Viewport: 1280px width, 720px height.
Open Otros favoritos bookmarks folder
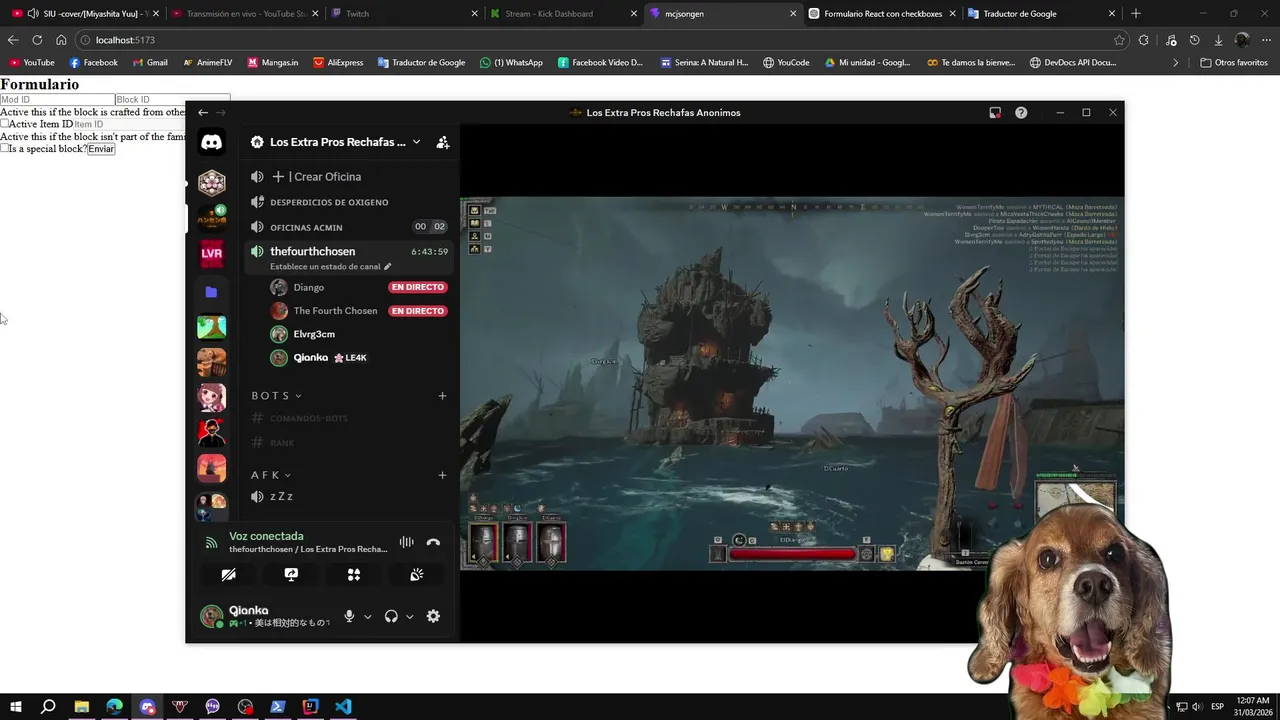click(x=1234, y=62)
